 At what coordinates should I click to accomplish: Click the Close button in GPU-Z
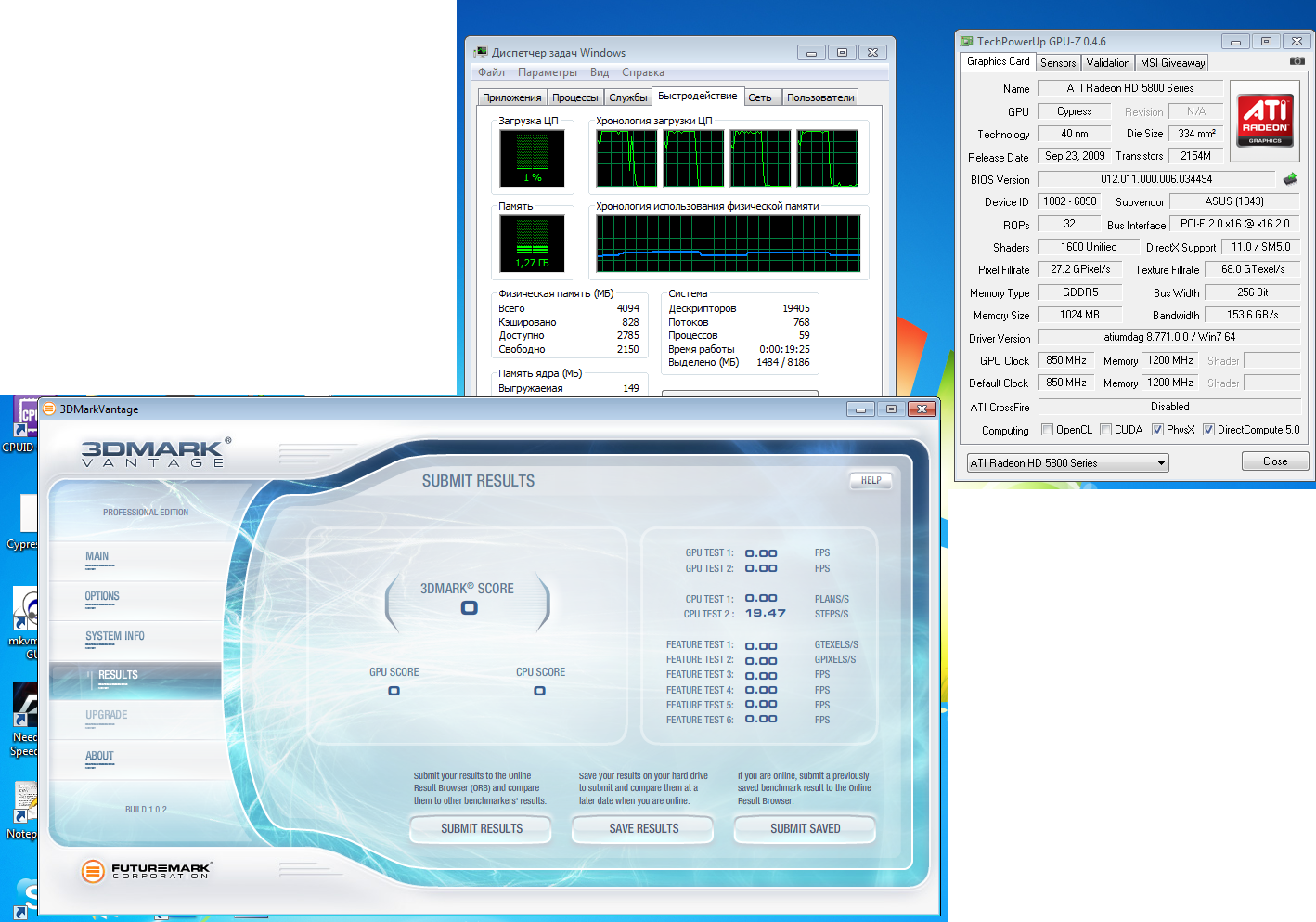click(1275, 461)
